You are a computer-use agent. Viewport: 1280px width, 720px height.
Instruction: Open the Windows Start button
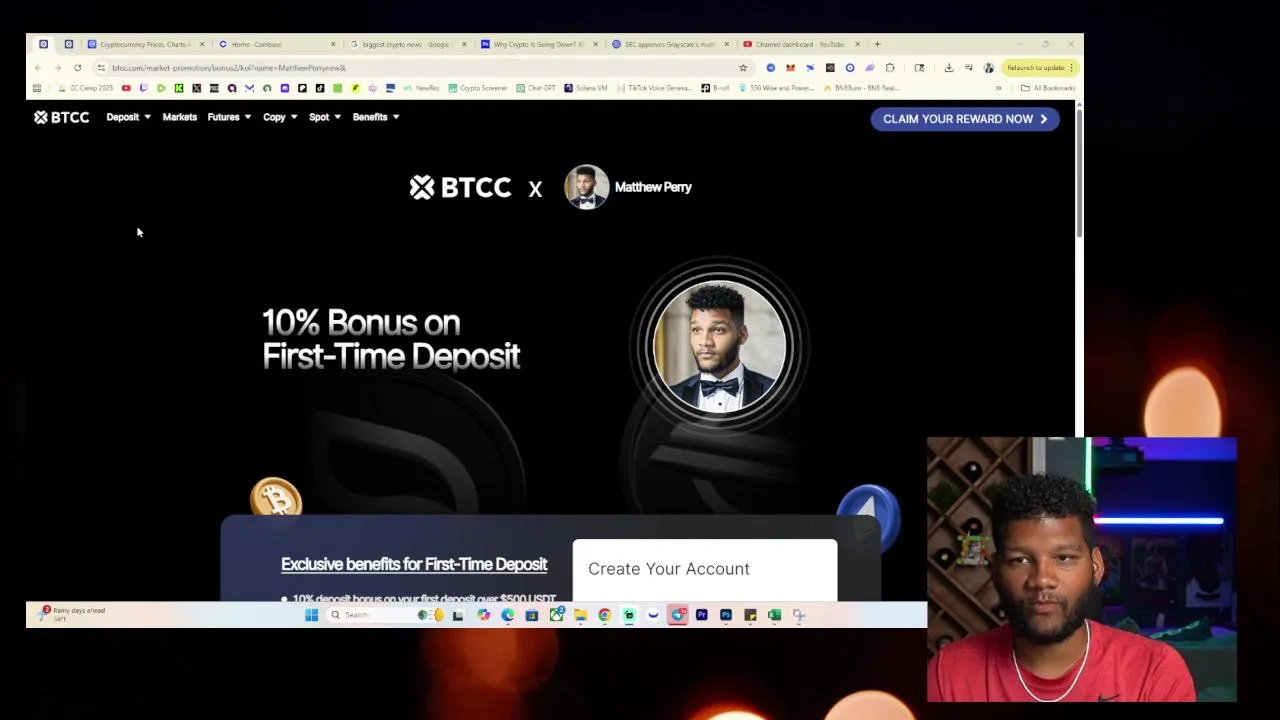pyautogui.click(x=311, y=615)
